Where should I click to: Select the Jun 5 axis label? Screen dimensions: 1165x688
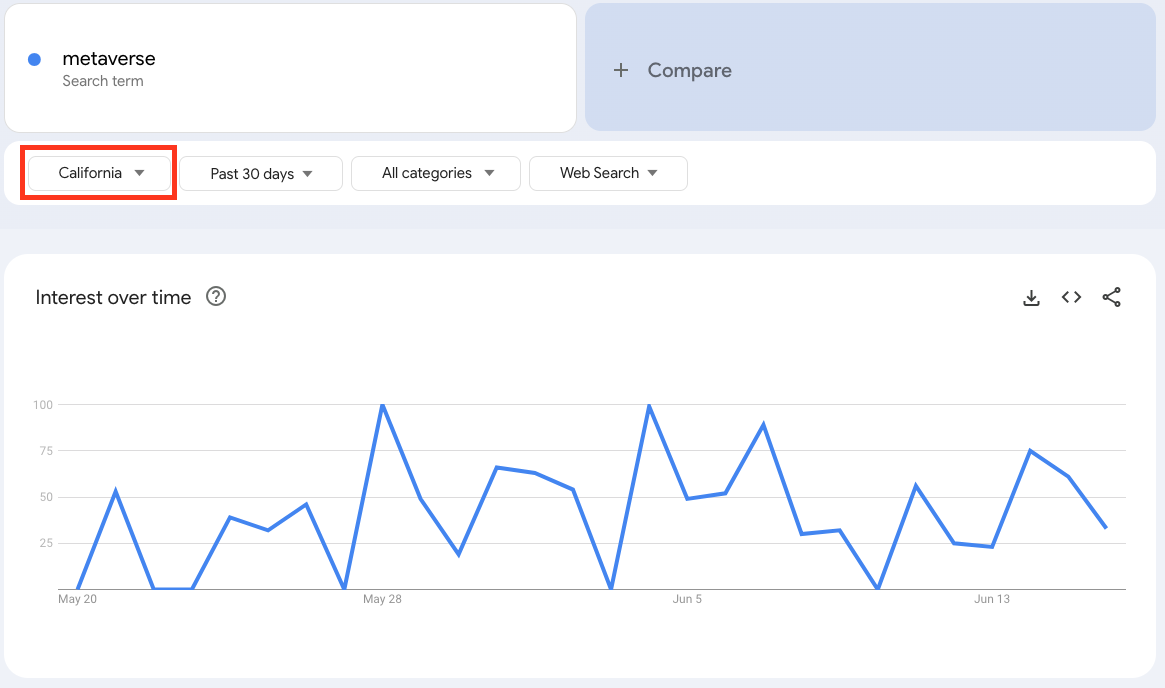click(x=687, y=599)
